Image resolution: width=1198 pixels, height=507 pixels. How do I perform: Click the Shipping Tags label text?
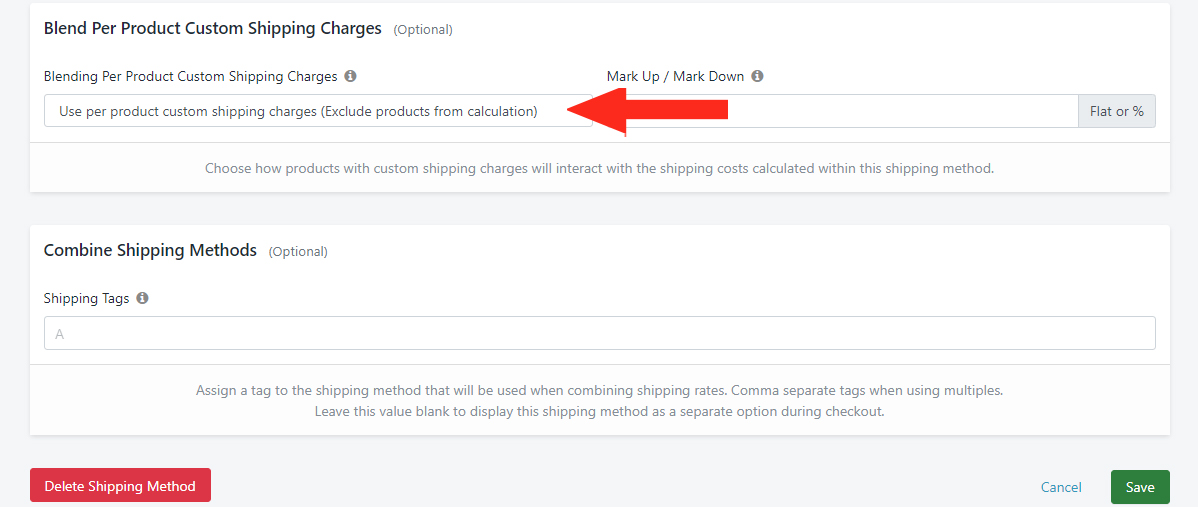click(x=86, y=299)
